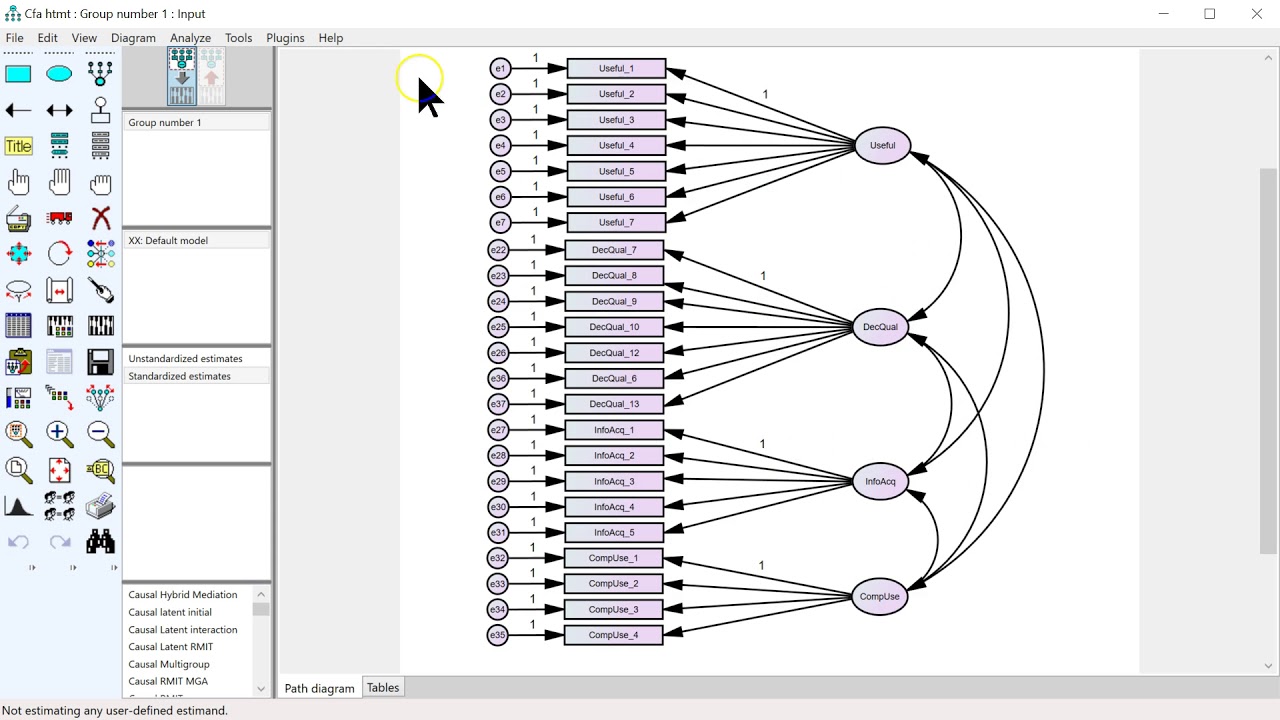Open the Edit menu

coord(47,38)
